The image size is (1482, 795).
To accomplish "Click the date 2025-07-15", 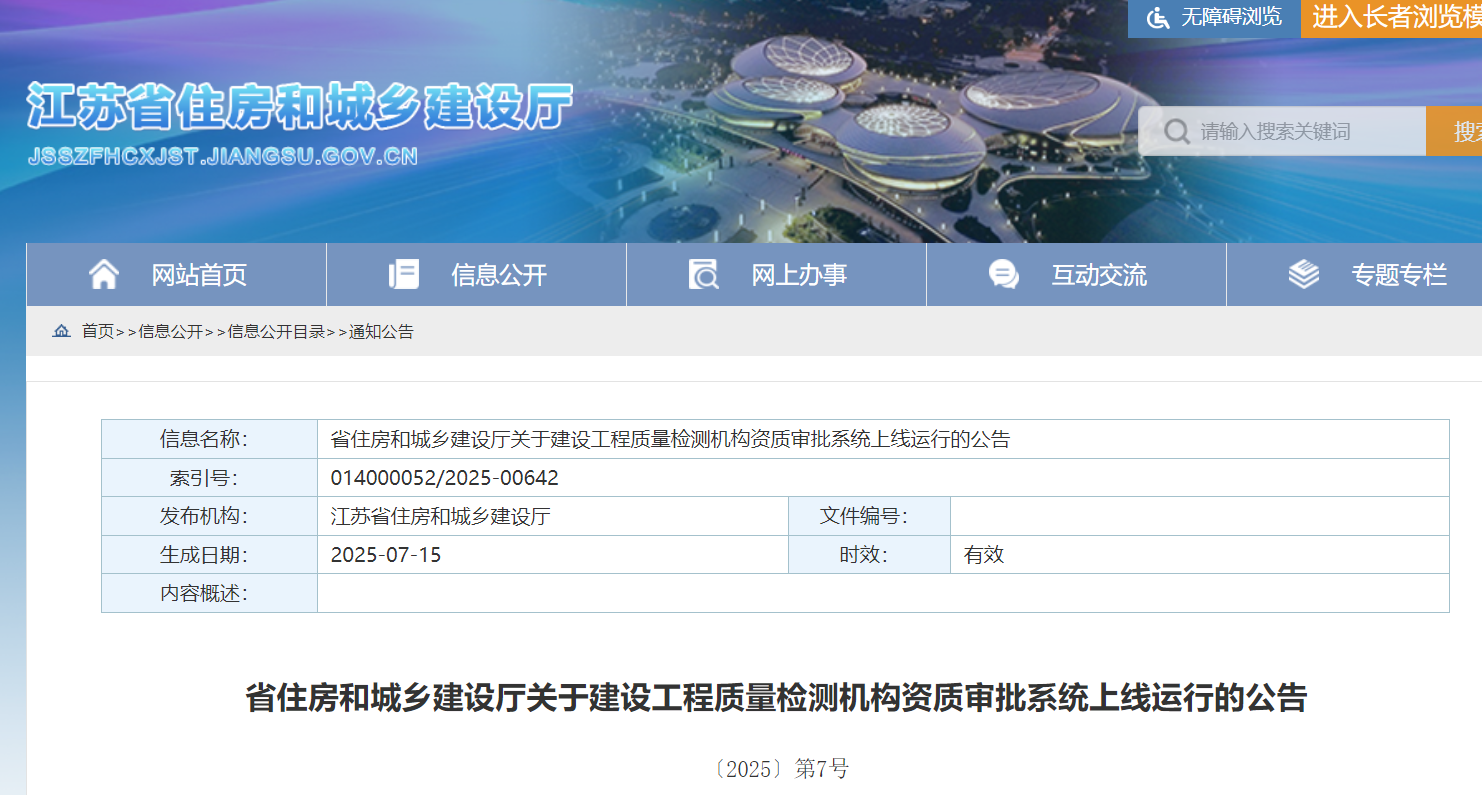I will tap(386, 555).
